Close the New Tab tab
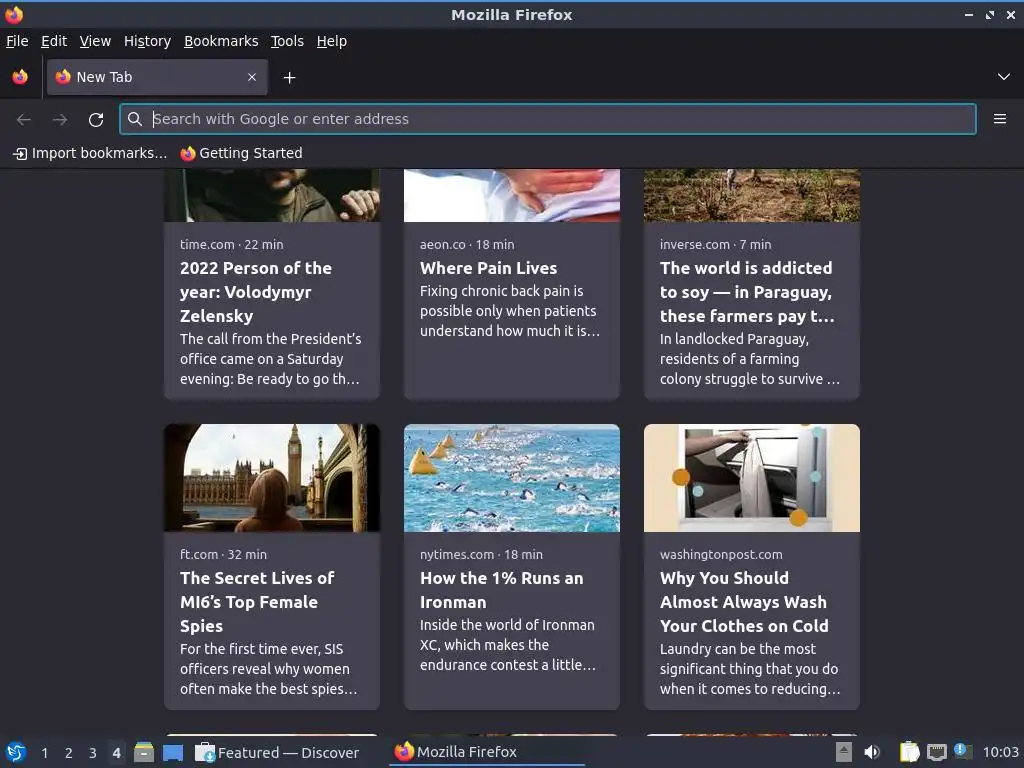This screenshot has width=1024, height=768. pos(252,77)
